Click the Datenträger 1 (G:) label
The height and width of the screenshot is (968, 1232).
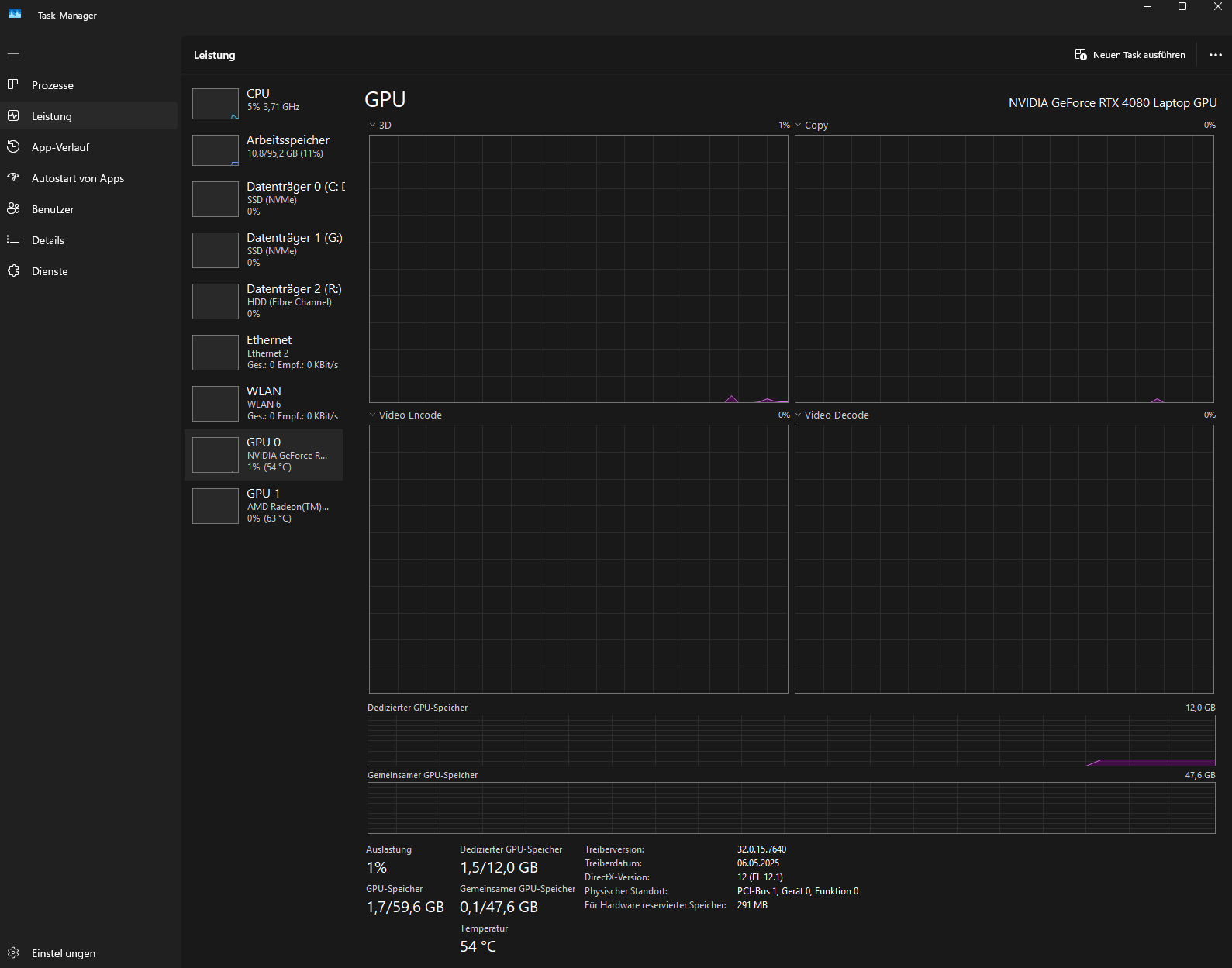(295, 238)
